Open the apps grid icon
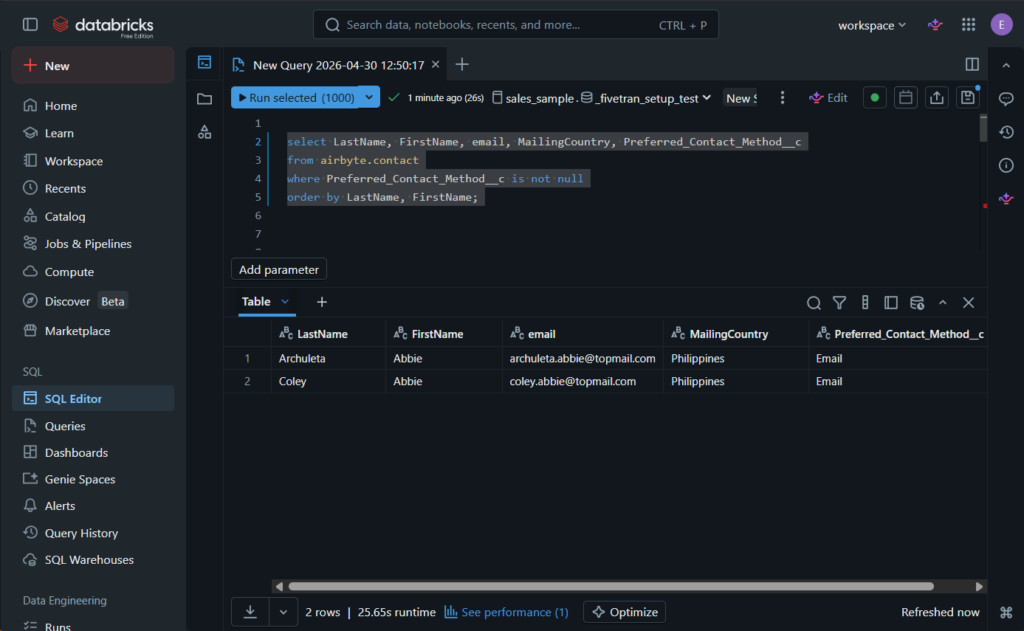The width and height of the screenshot is (1024, 631). click(968, 25)
